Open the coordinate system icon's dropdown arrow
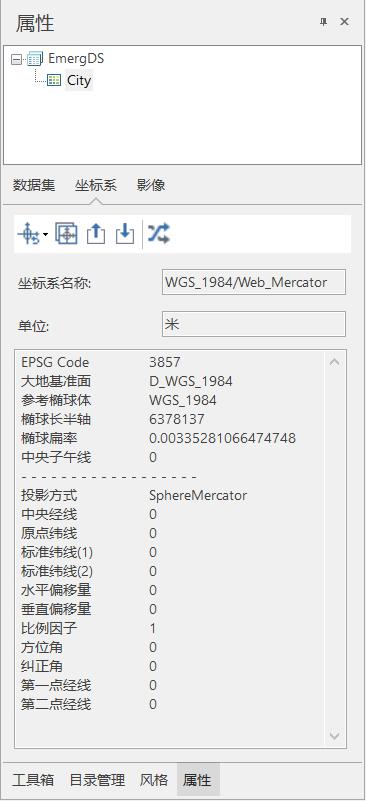Viewport: 366px width, 801px height. [45, 235]
